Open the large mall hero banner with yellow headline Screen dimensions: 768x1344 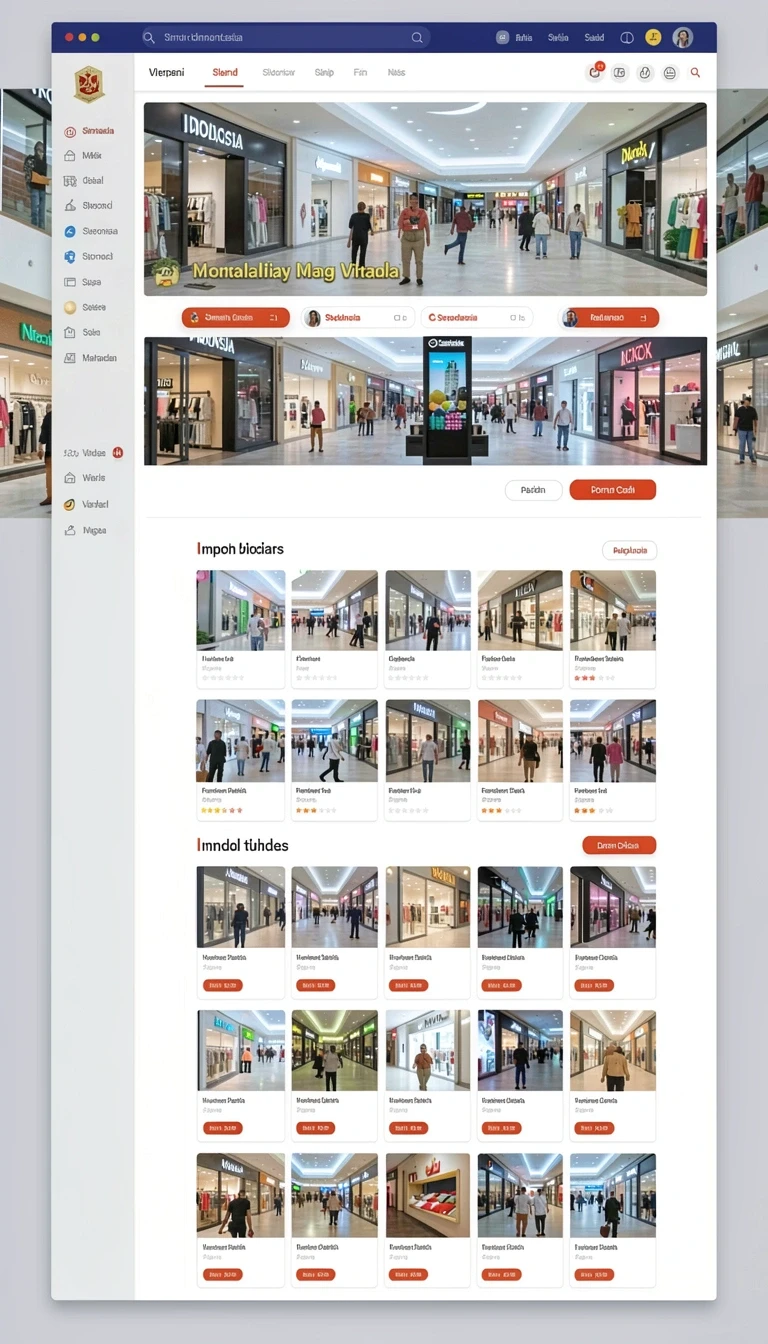click(425, 199)
